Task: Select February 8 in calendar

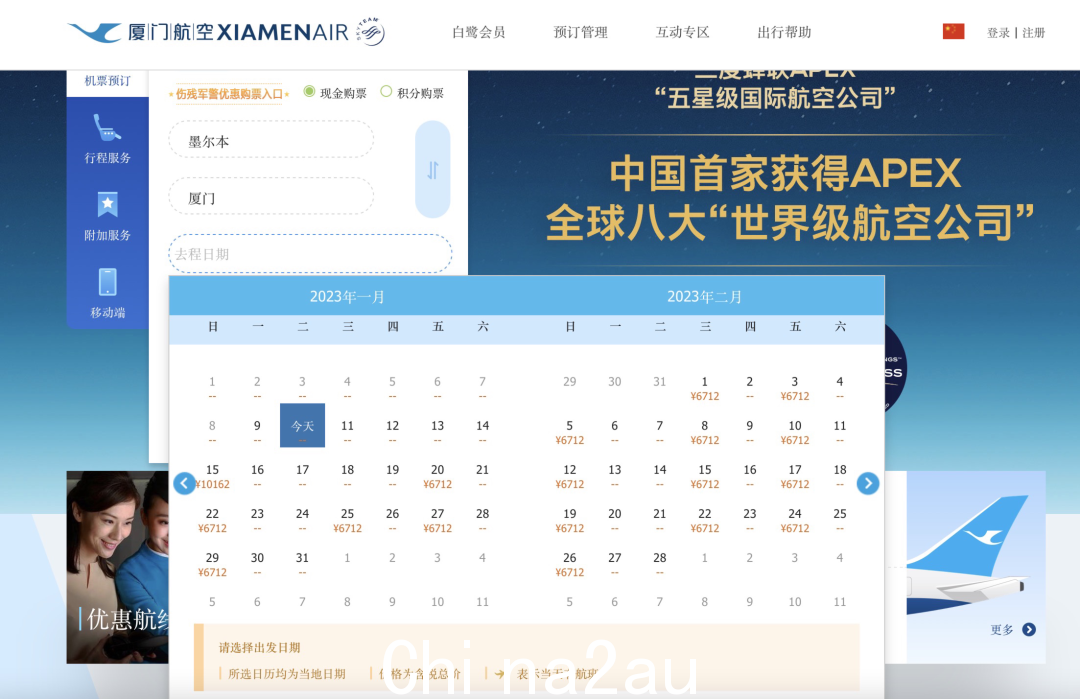Action: (x=705, y=432)
